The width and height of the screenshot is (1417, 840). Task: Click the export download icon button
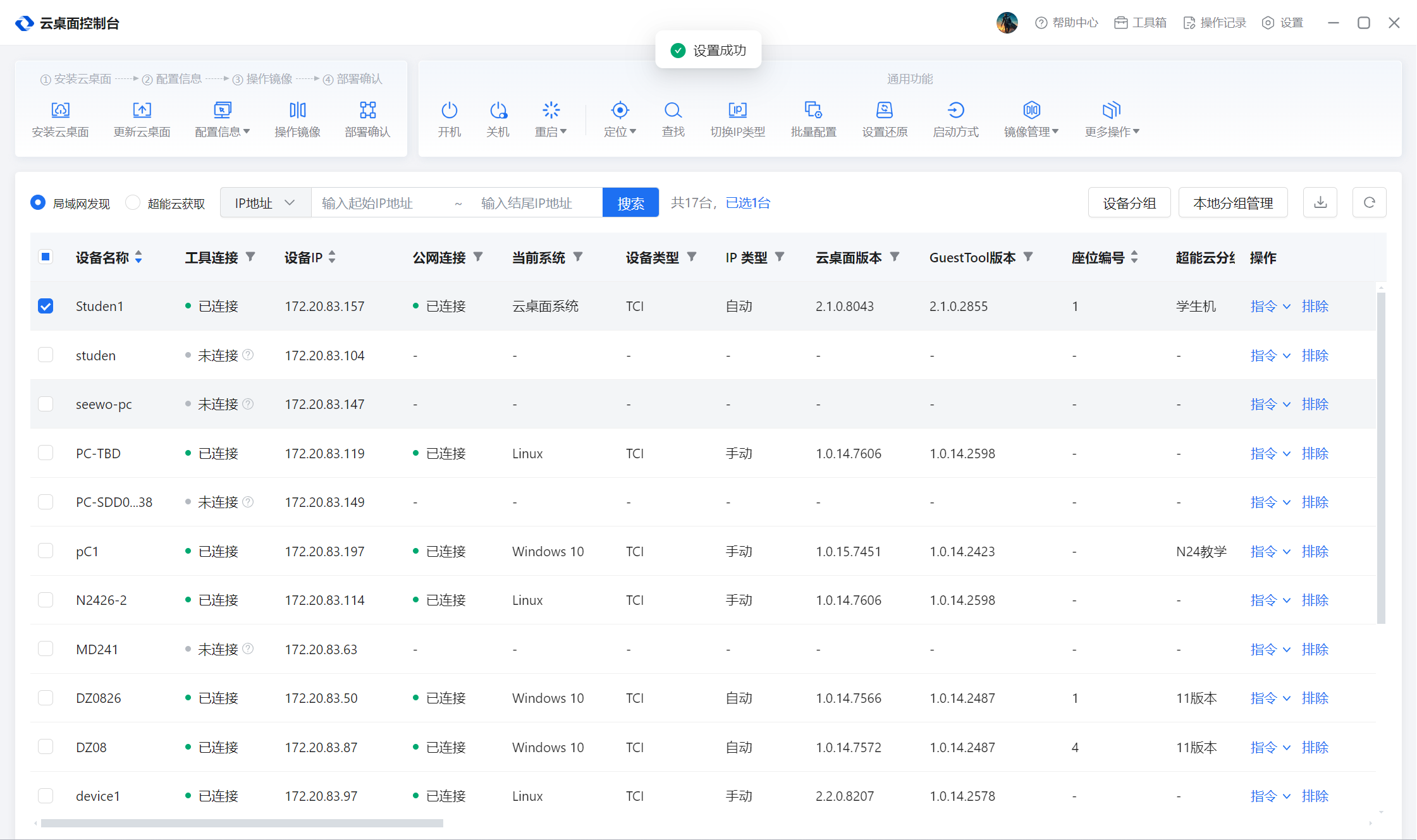(1320, 203)
